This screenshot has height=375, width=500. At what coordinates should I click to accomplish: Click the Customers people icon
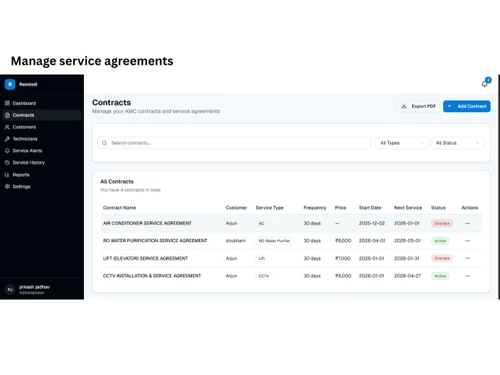tap(7, 127)
